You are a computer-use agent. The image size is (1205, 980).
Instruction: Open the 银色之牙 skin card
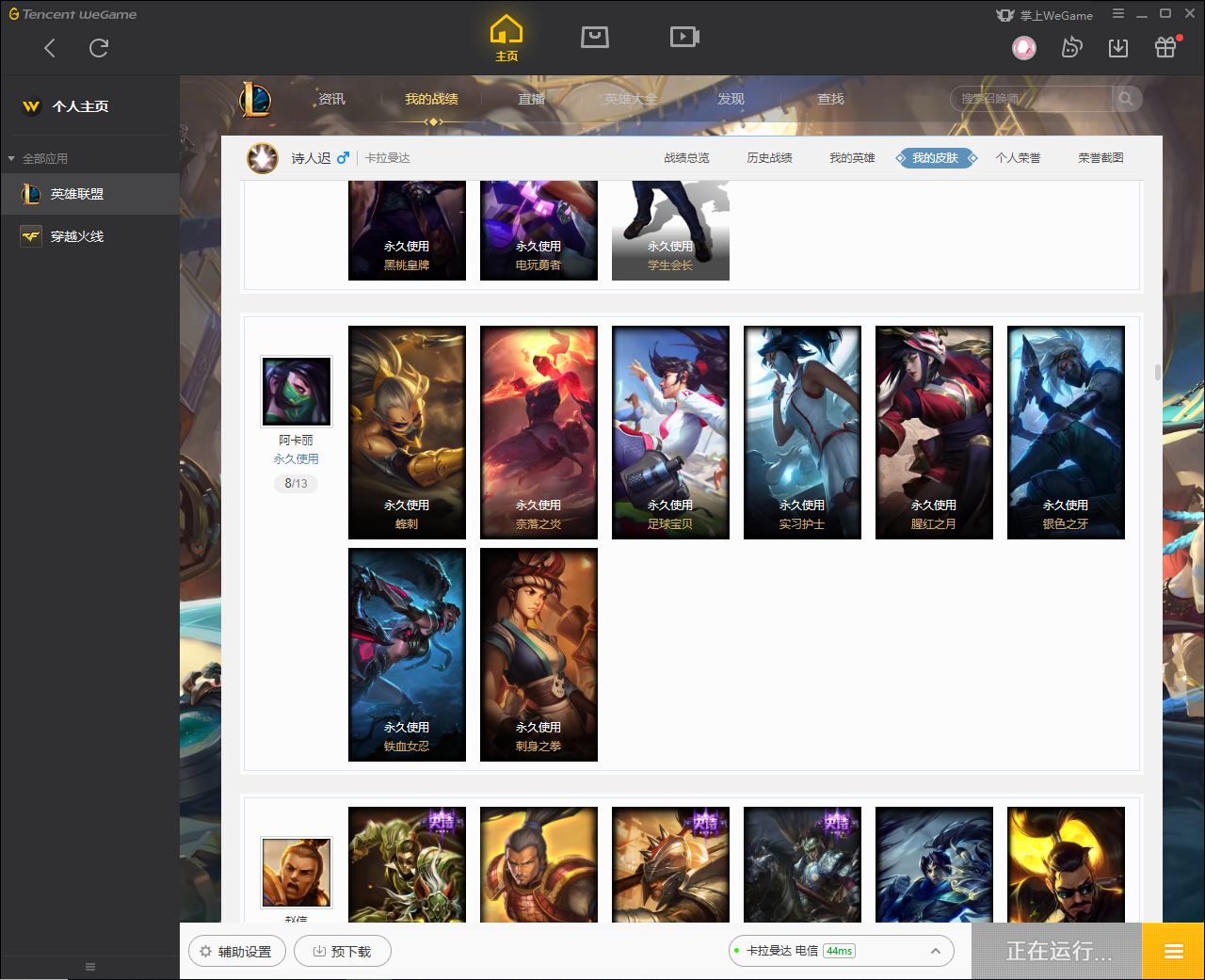point(1066,433)
